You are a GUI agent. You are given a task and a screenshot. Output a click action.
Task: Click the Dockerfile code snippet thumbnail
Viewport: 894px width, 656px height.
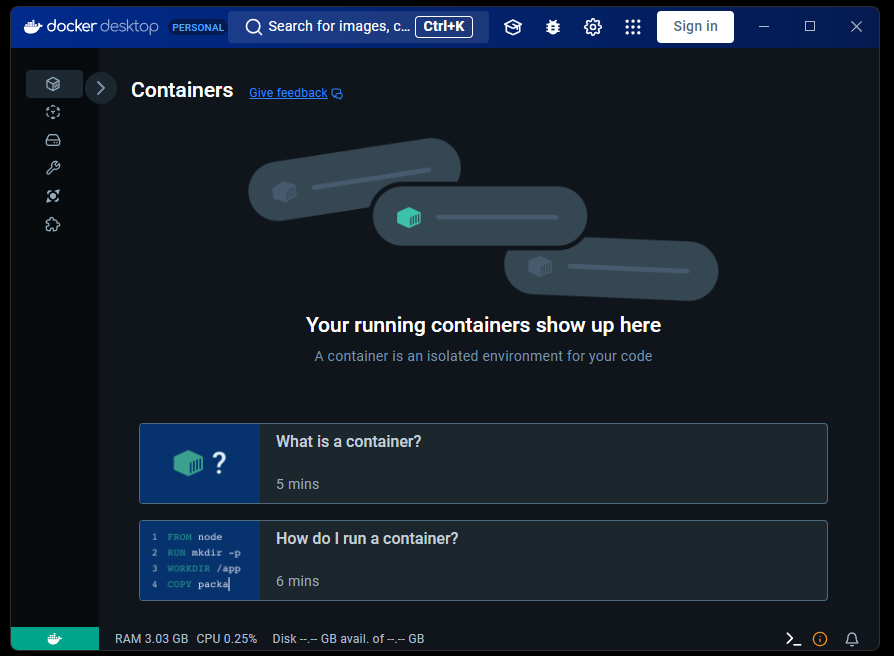tap(200, 560)
